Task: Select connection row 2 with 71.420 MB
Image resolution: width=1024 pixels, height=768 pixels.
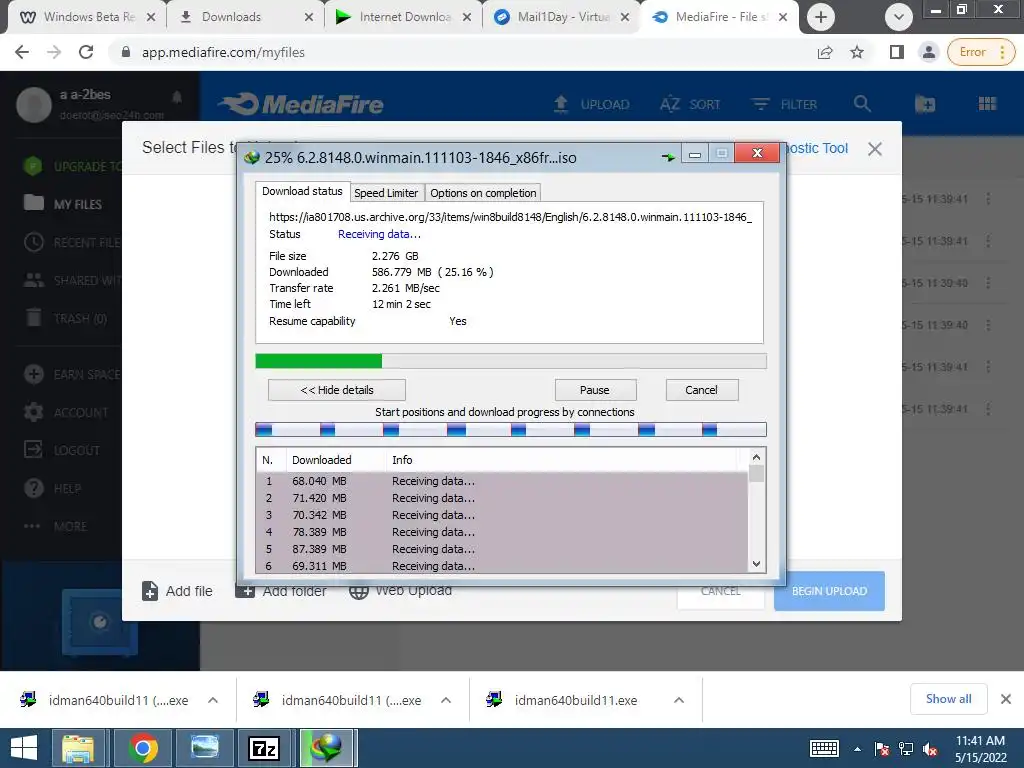Action: 502,498
